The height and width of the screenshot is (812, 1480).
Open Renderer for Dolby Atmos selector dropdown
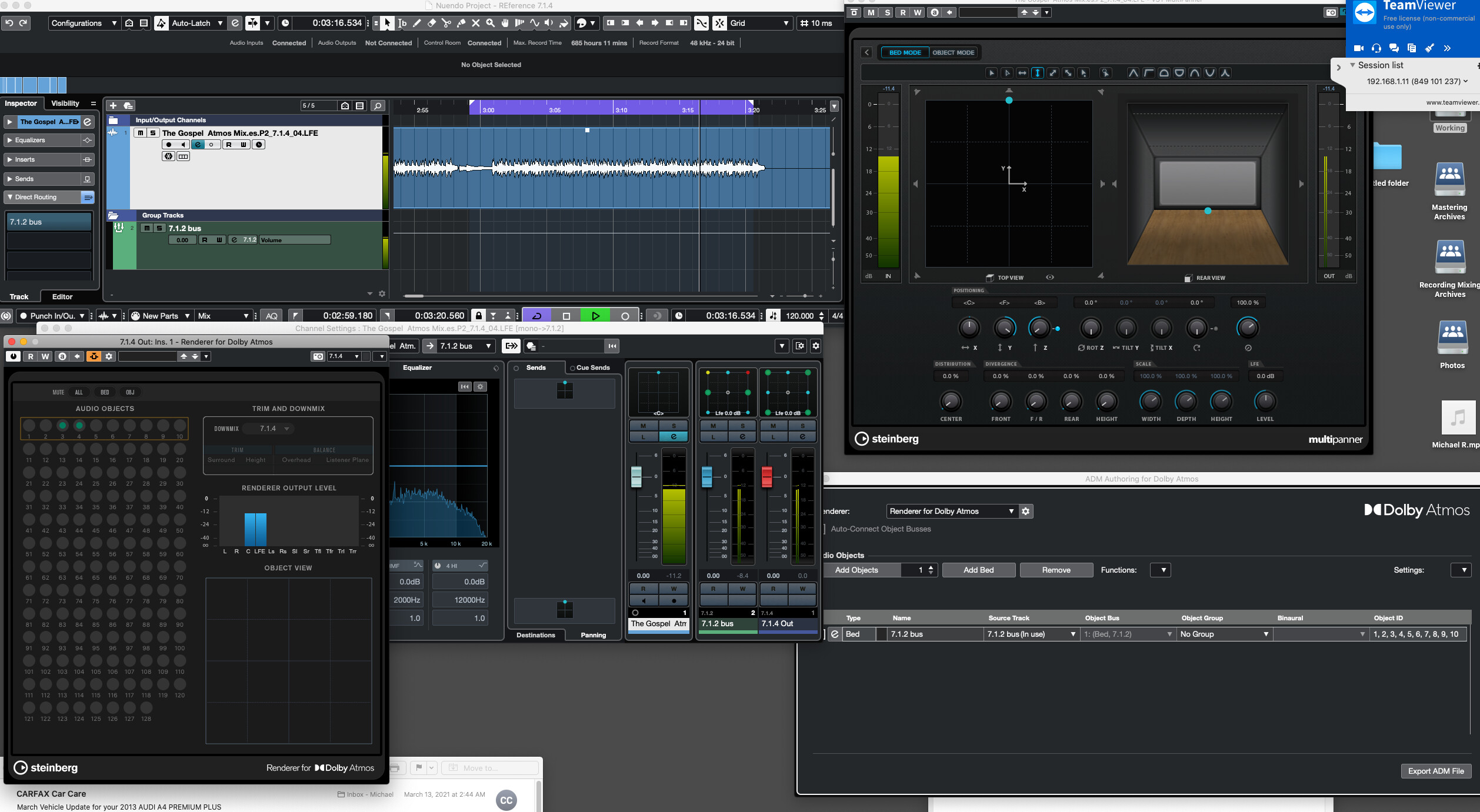(x=951, y=511)
